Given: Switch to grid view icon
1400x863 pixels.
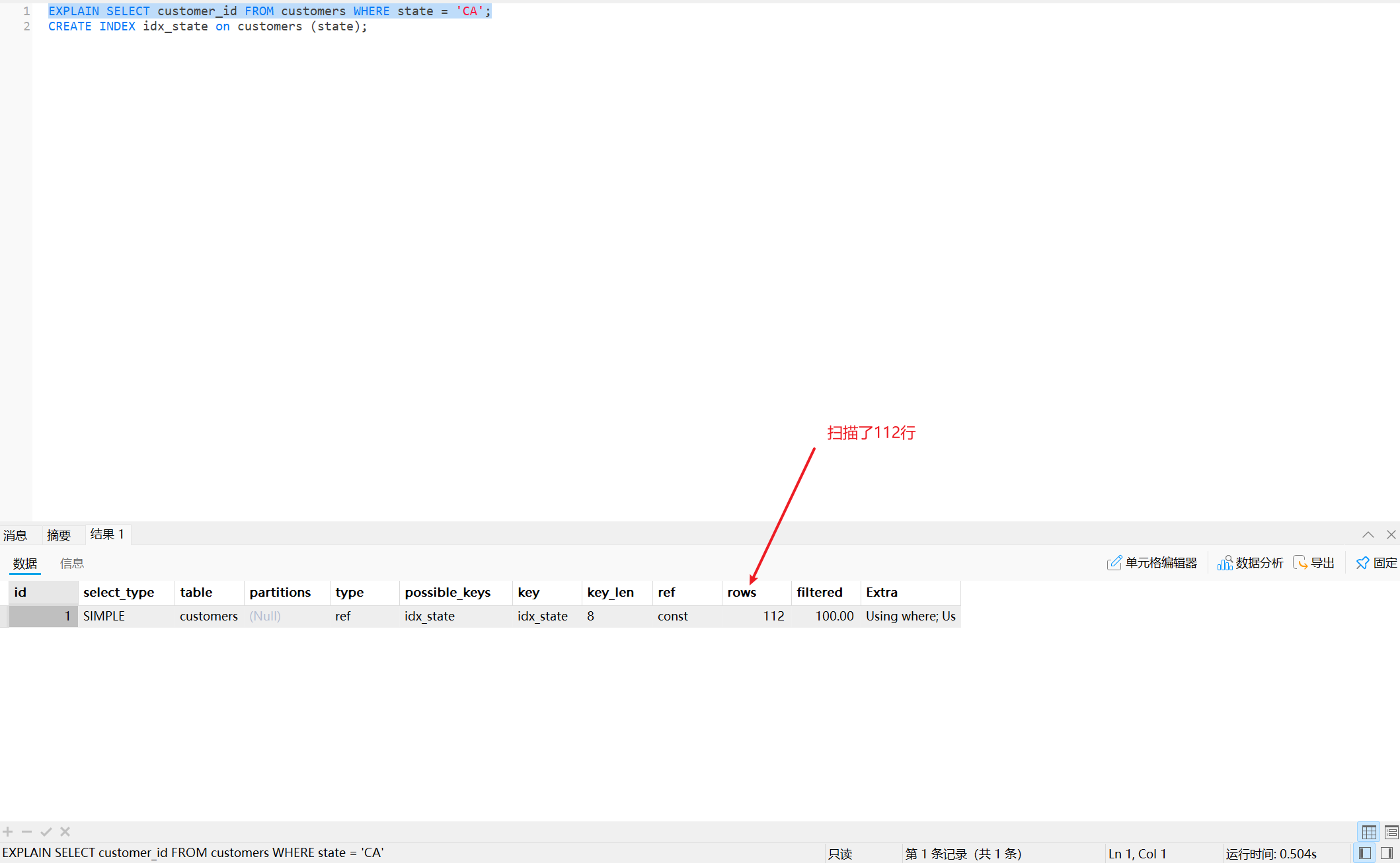Looking at the screenshot, I should pyautogui.click(x=1368, y=832).
